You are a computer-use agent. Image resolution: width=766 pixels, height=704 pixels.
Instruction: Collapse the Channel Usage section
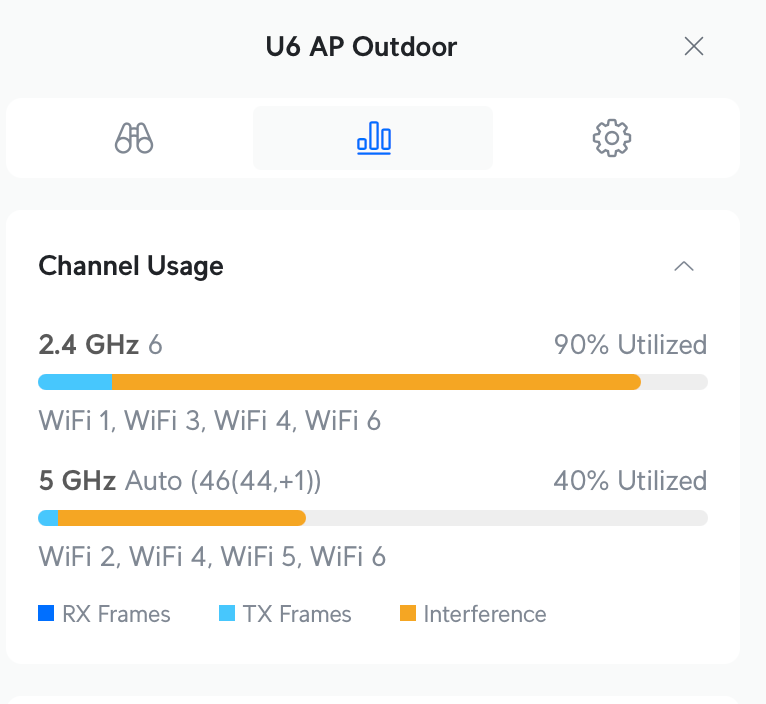coord(684,266)
